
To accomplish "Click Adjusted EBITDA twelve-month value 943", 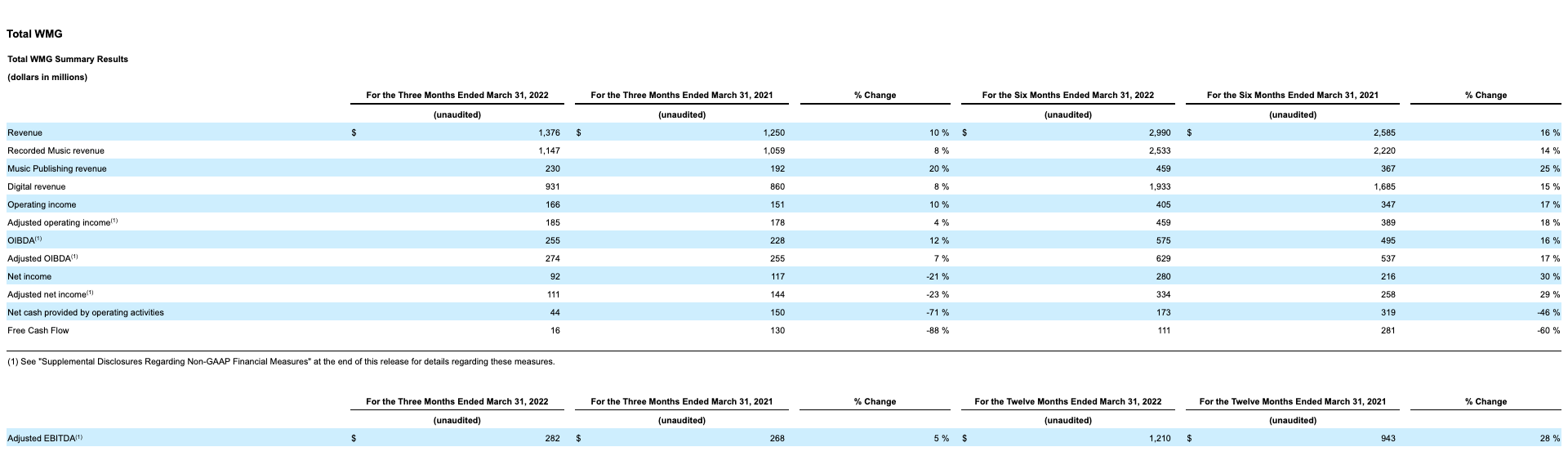I will 1388,438.
